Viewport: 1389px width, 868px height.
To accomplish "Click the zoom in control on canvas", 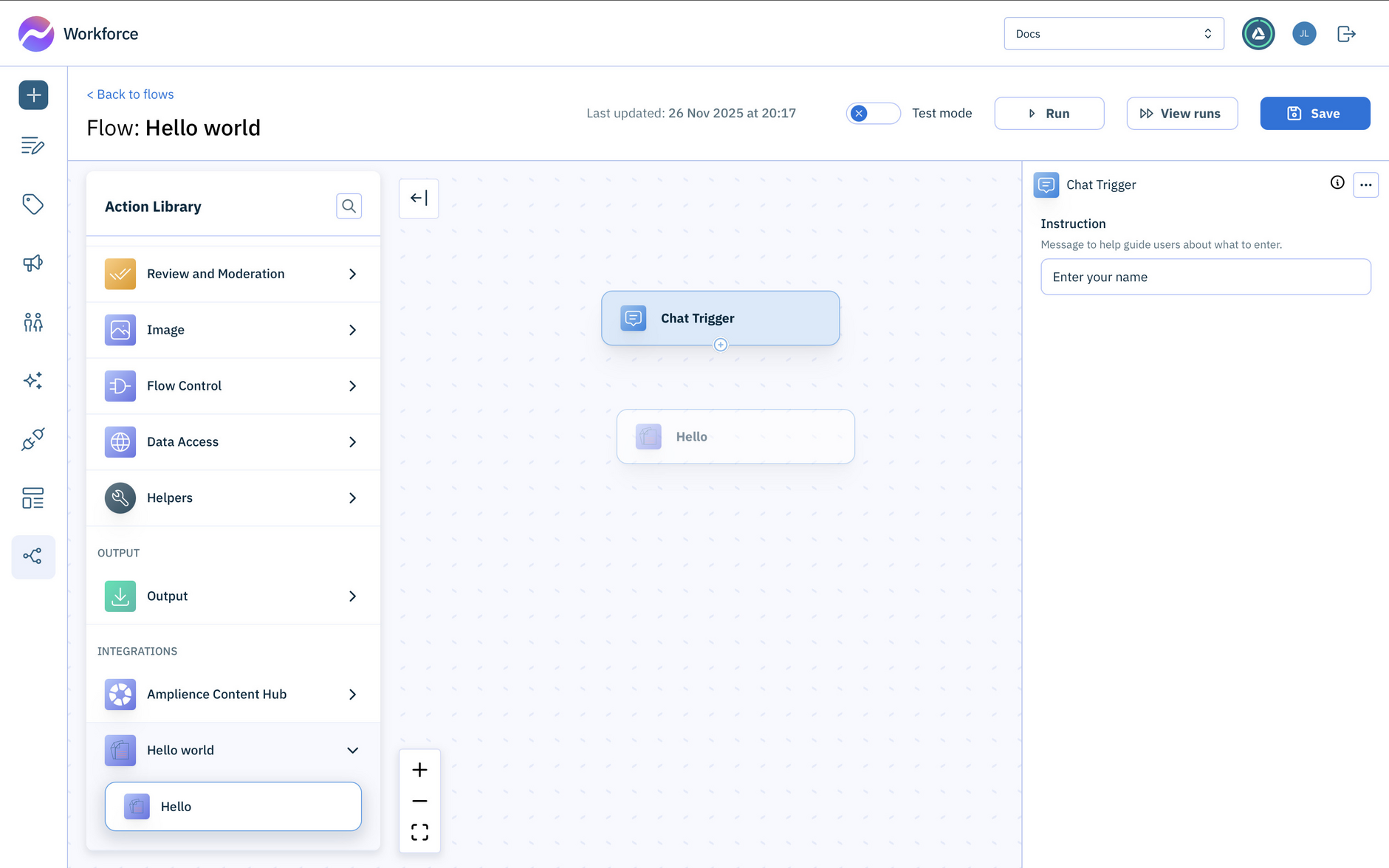I will click(419, 769).
